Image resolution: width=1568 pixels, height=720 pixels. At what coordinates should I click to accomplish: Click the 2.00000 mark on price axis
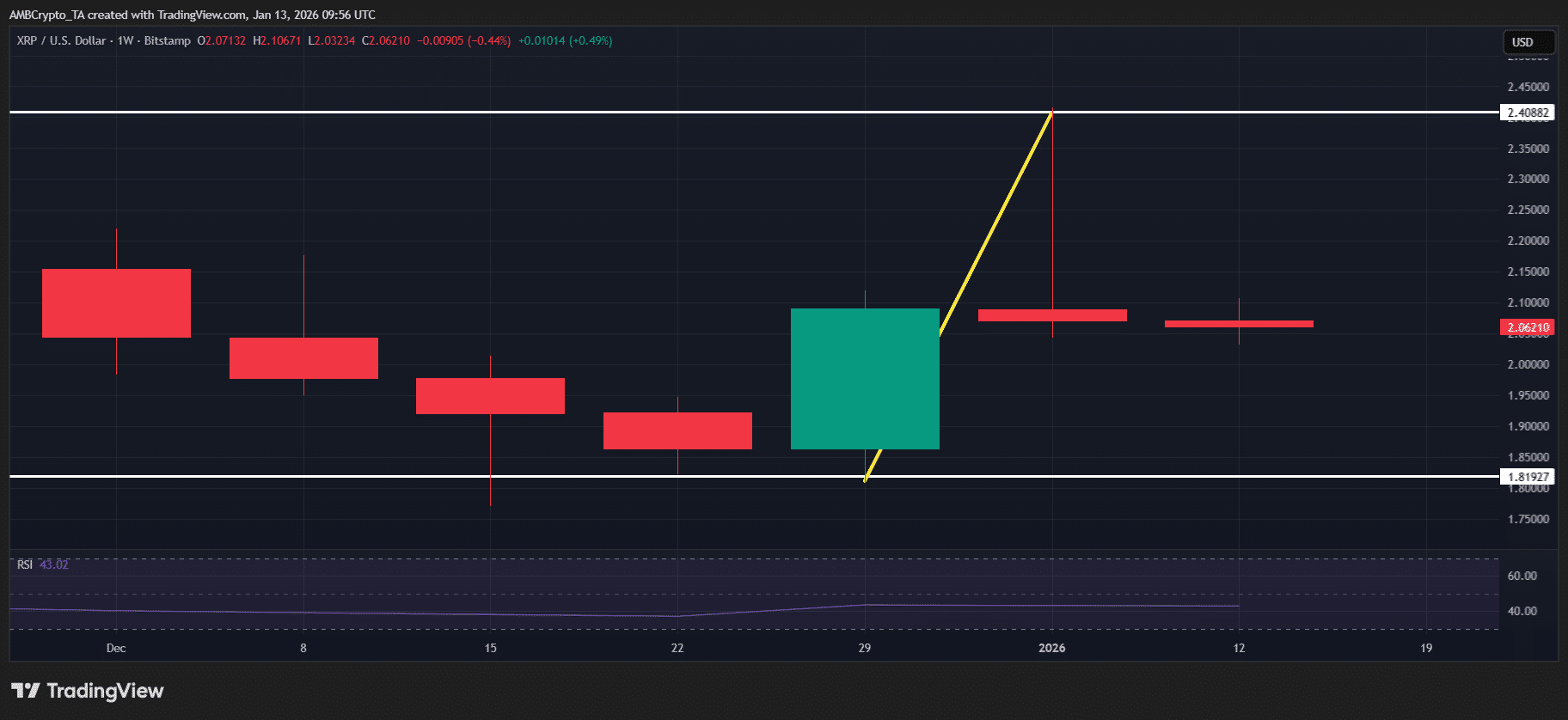[x=1528, y=364]
